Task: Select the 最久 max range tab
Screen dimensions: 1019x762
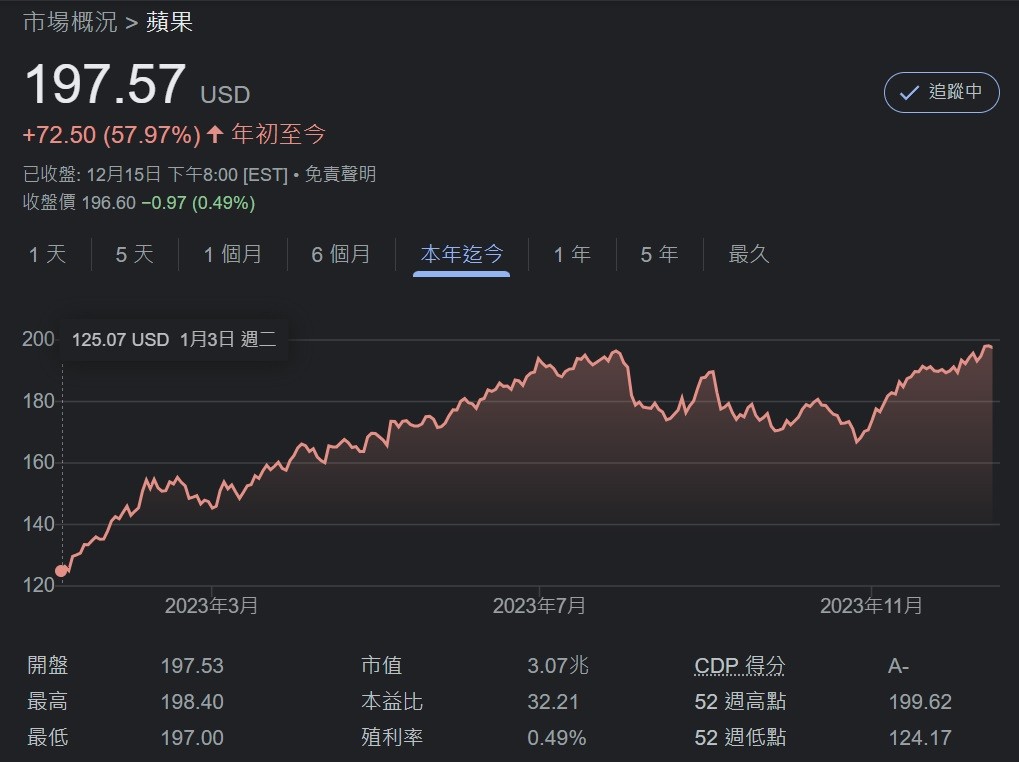Action: 749,254
